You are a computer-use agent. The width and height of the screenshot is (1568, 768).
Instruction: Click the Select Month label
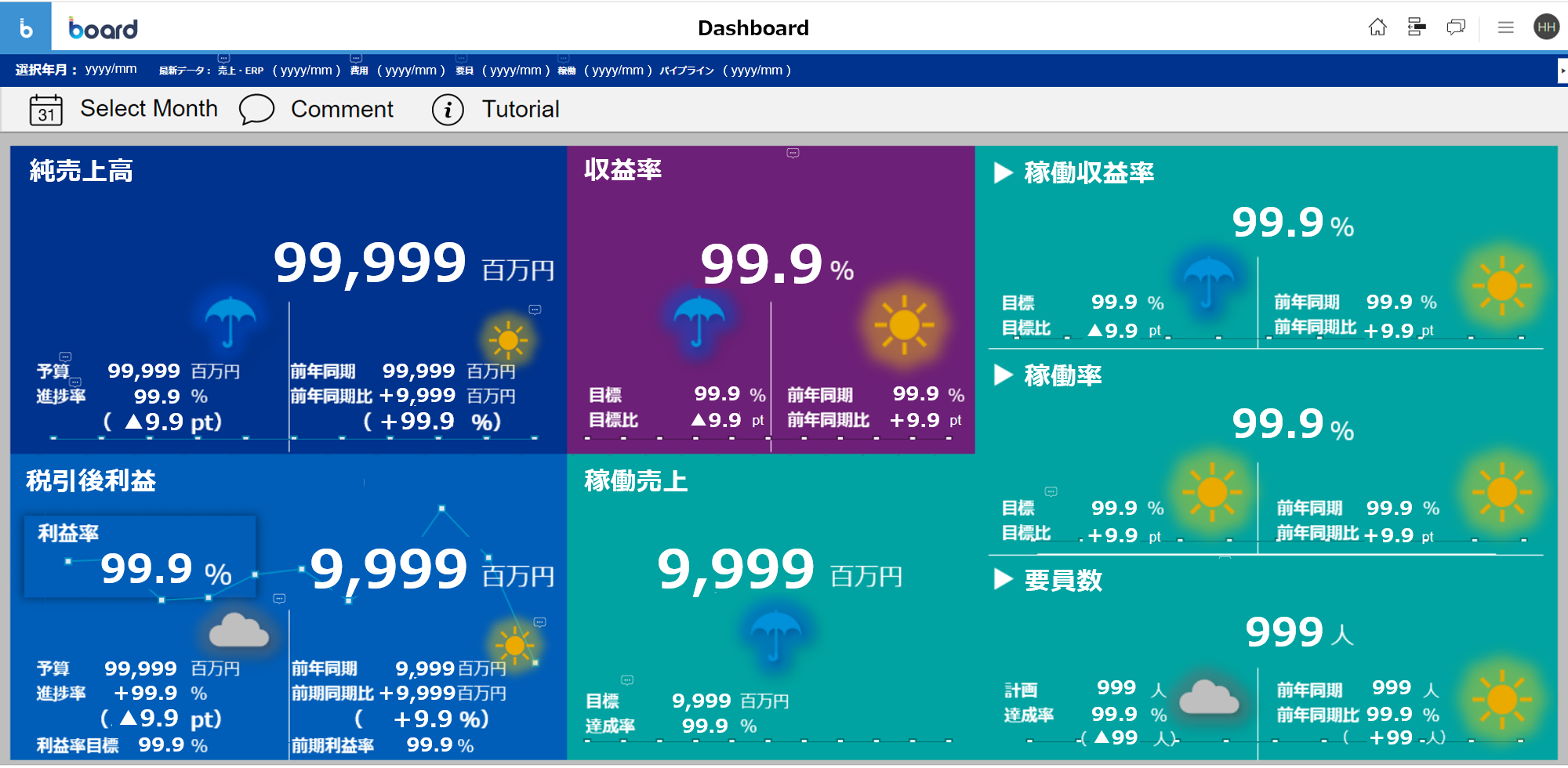click(x=149, y=109)
